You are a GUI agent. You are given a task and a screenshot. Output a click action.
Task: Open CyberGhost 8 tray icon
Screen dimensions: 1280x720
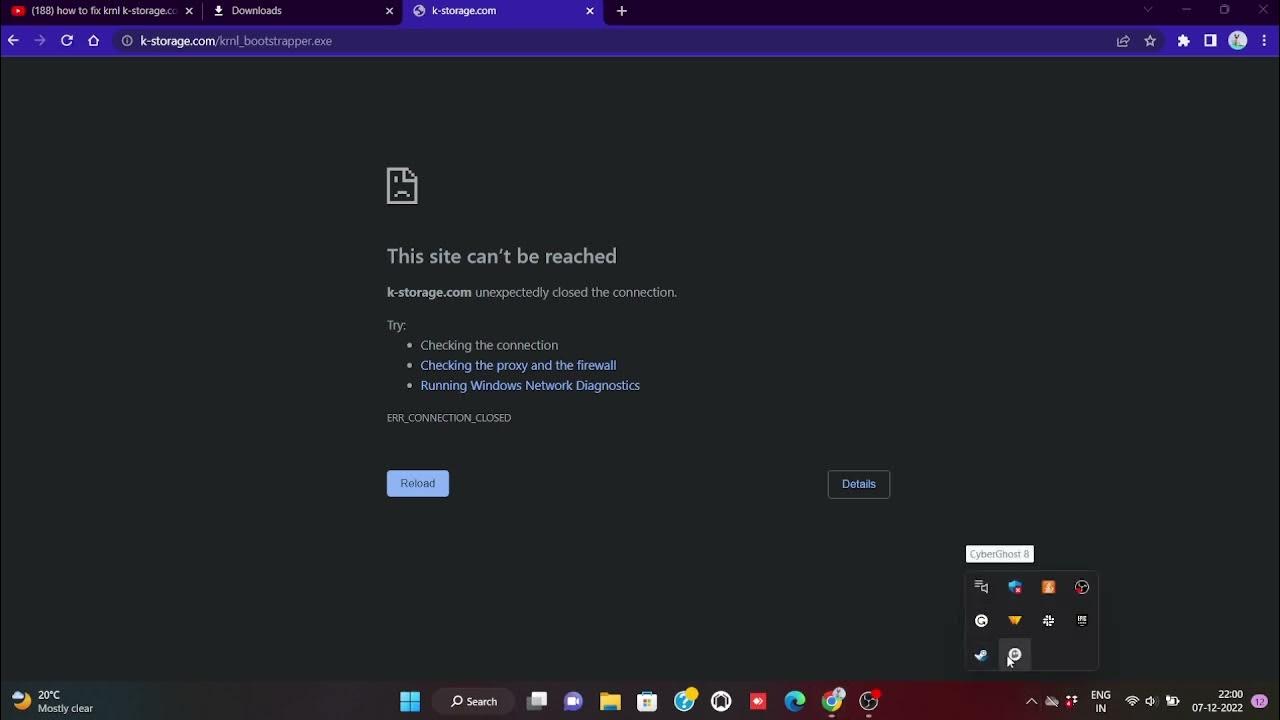click(x=1014, y=655)
